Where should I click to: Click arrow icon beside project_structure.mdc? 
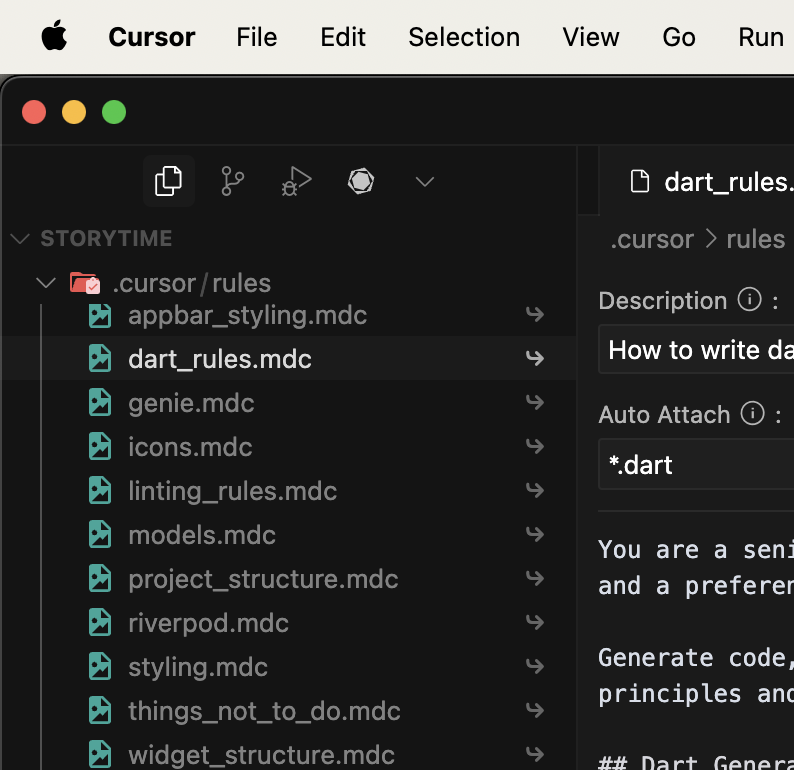tap(535, 579)
